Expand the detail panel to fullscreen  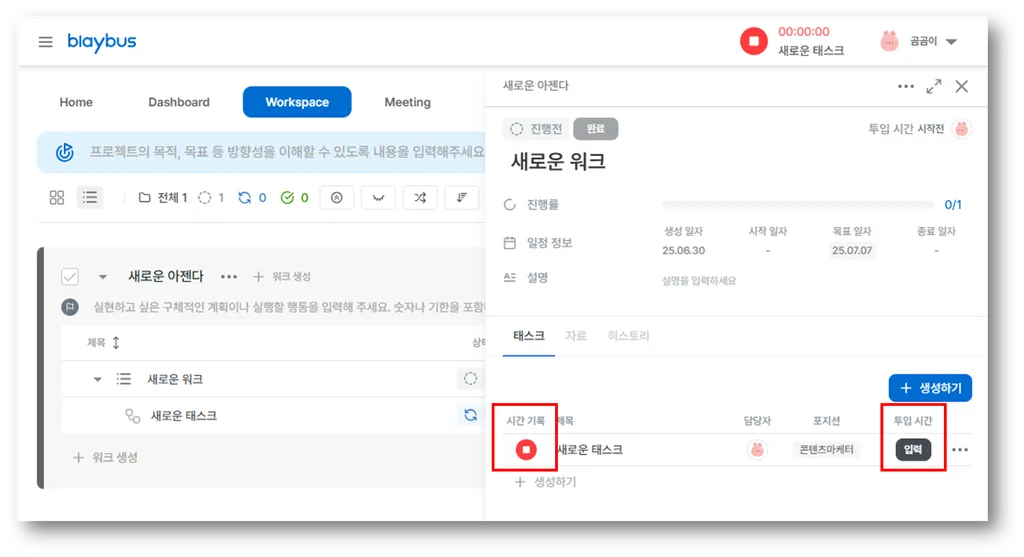[x=933, y=87]
